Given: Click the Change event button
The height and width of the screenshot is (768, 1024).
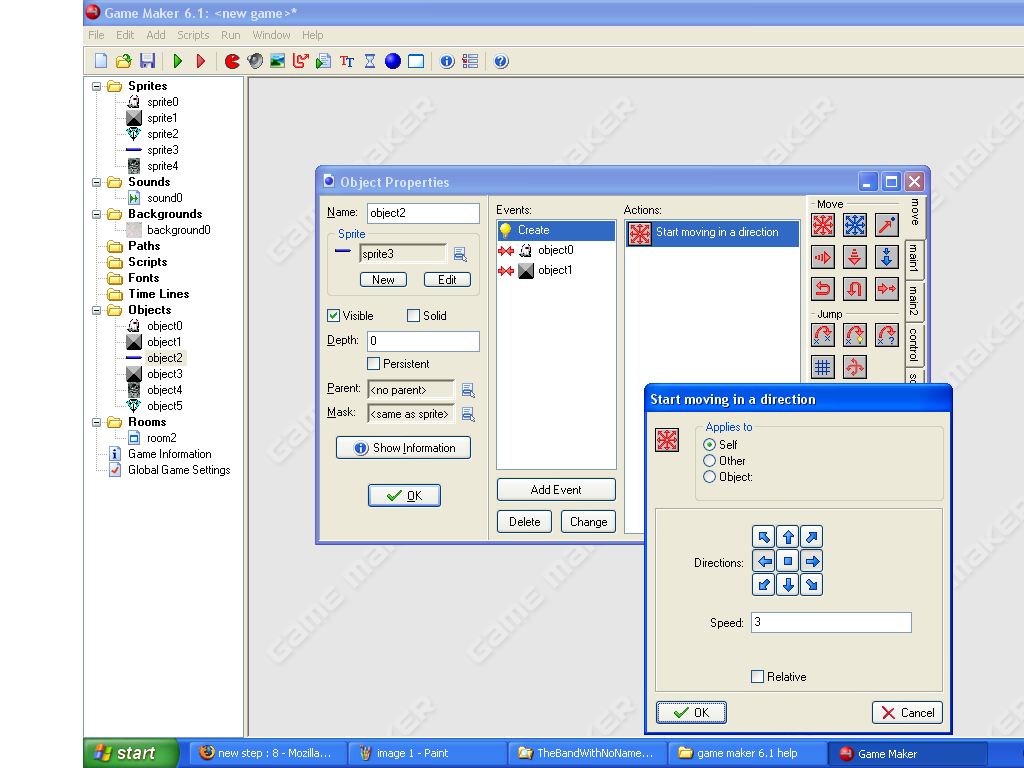Looking at the screenshot, I should point(588,522).
